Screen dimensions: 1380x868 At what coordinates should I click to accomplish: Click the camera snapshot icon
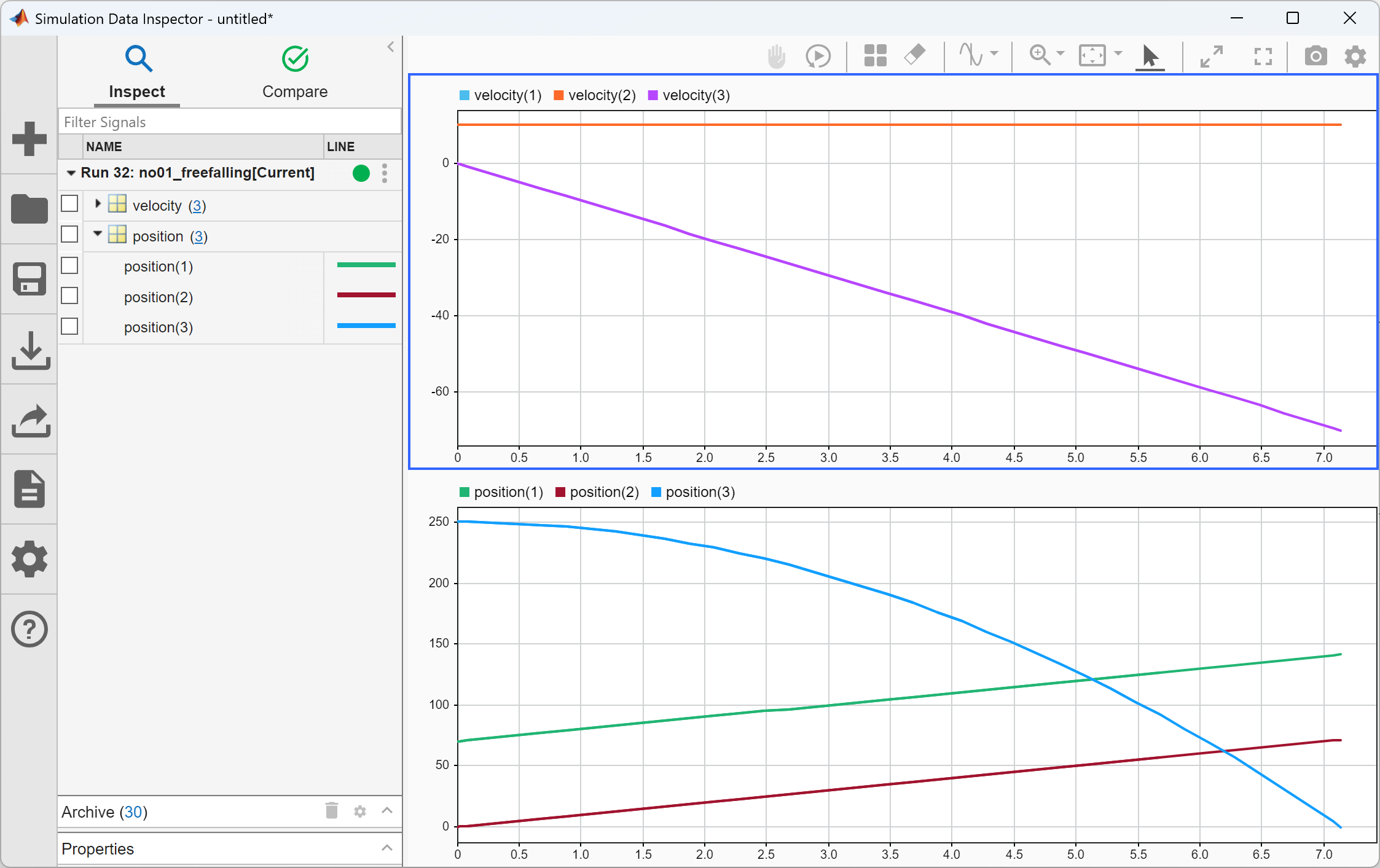(x=1315, y=57)
